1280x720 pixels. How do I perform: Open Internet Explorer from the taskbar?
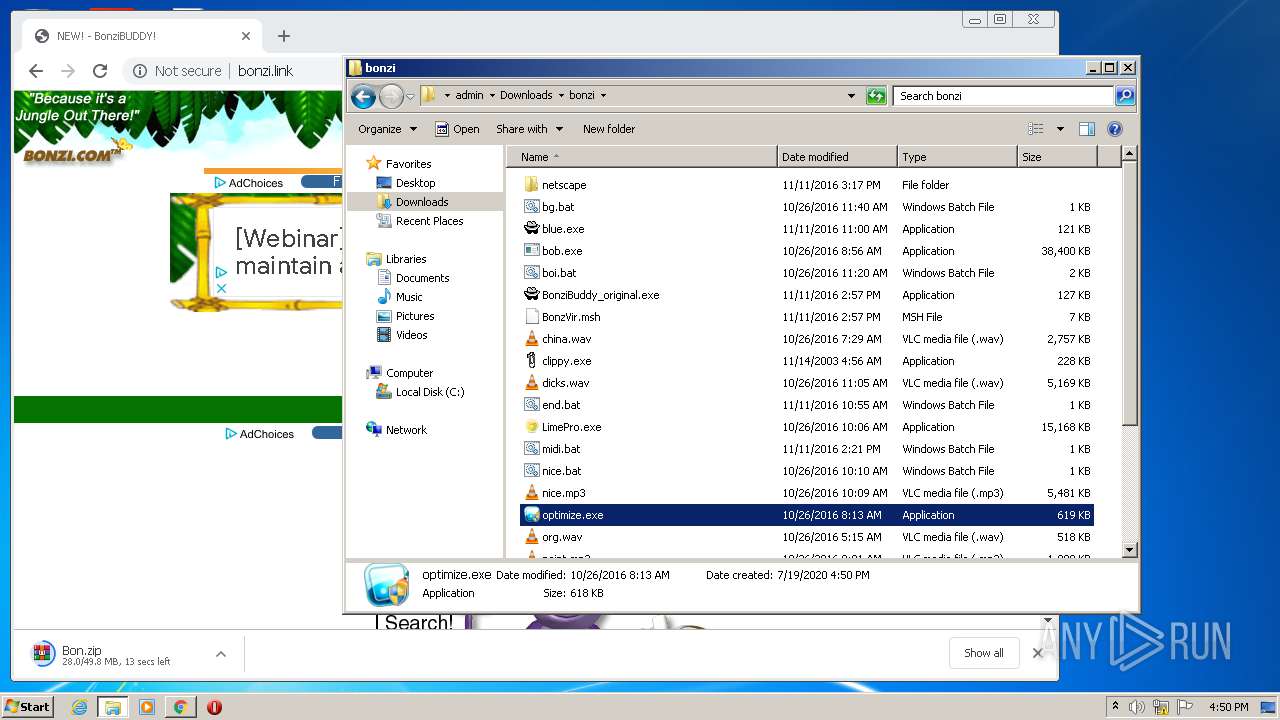tap(79, 707)
